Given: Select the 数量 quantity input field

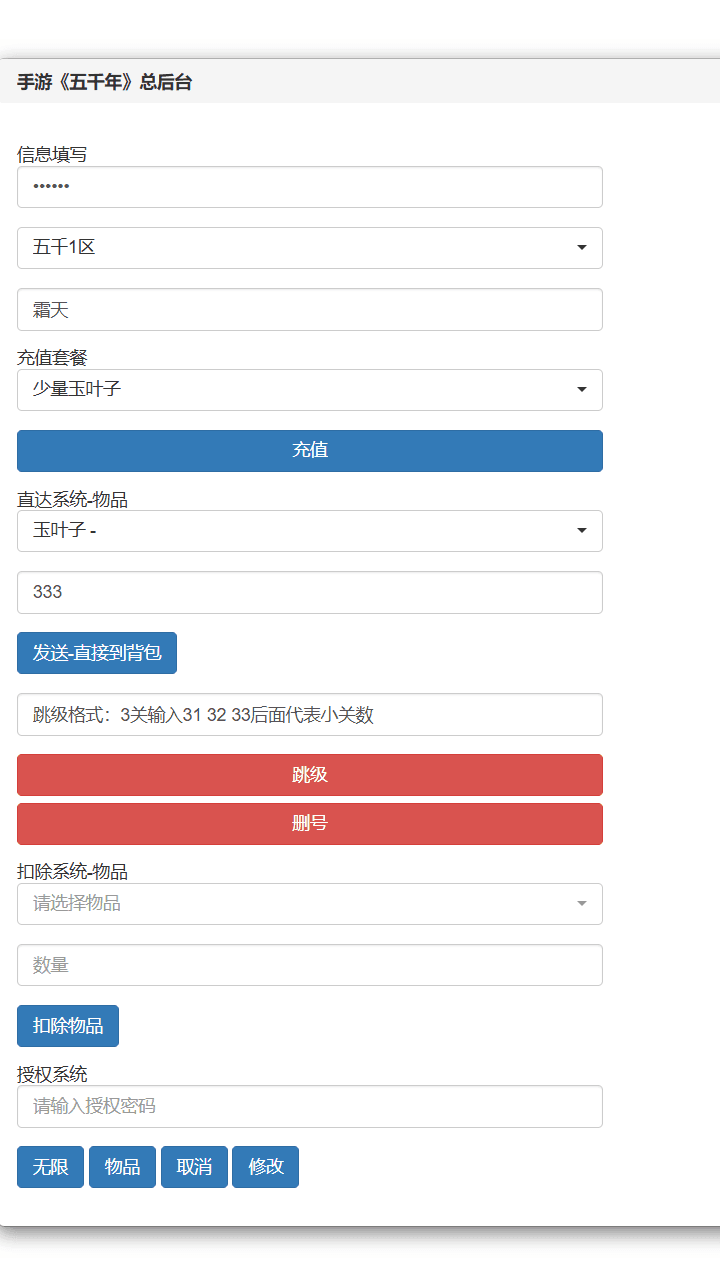Looking at the screenshot, I should coord(309,964).
